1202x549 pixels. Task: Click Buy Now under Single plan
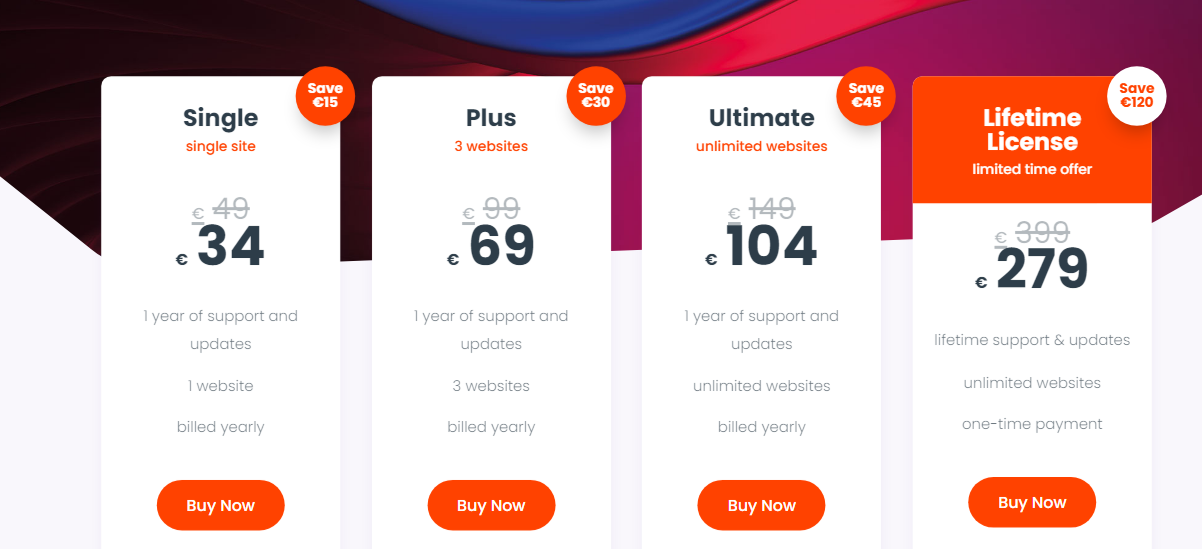[x=220, y=505]
